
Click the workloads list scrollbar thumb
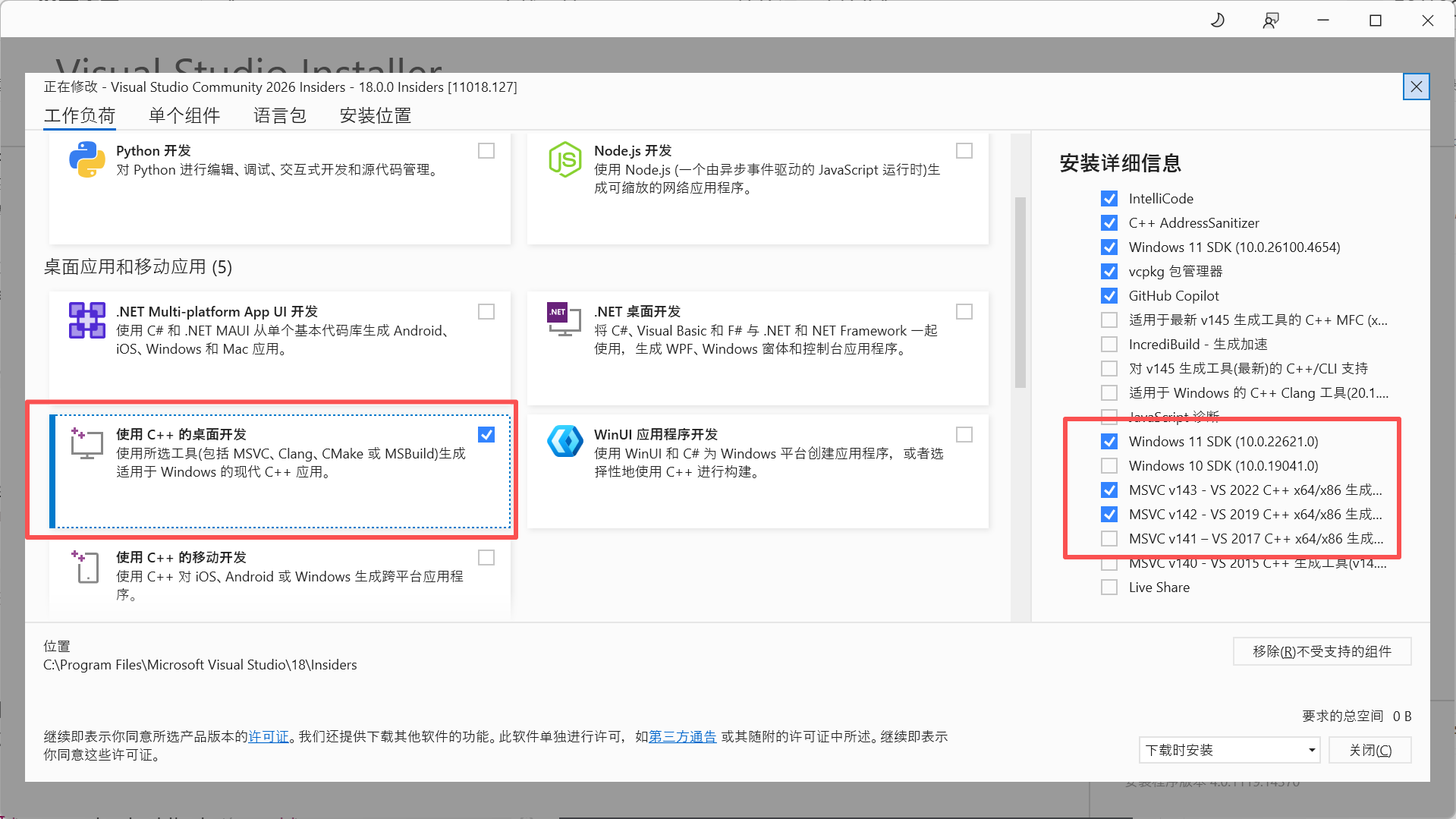tap(1020, 293)
